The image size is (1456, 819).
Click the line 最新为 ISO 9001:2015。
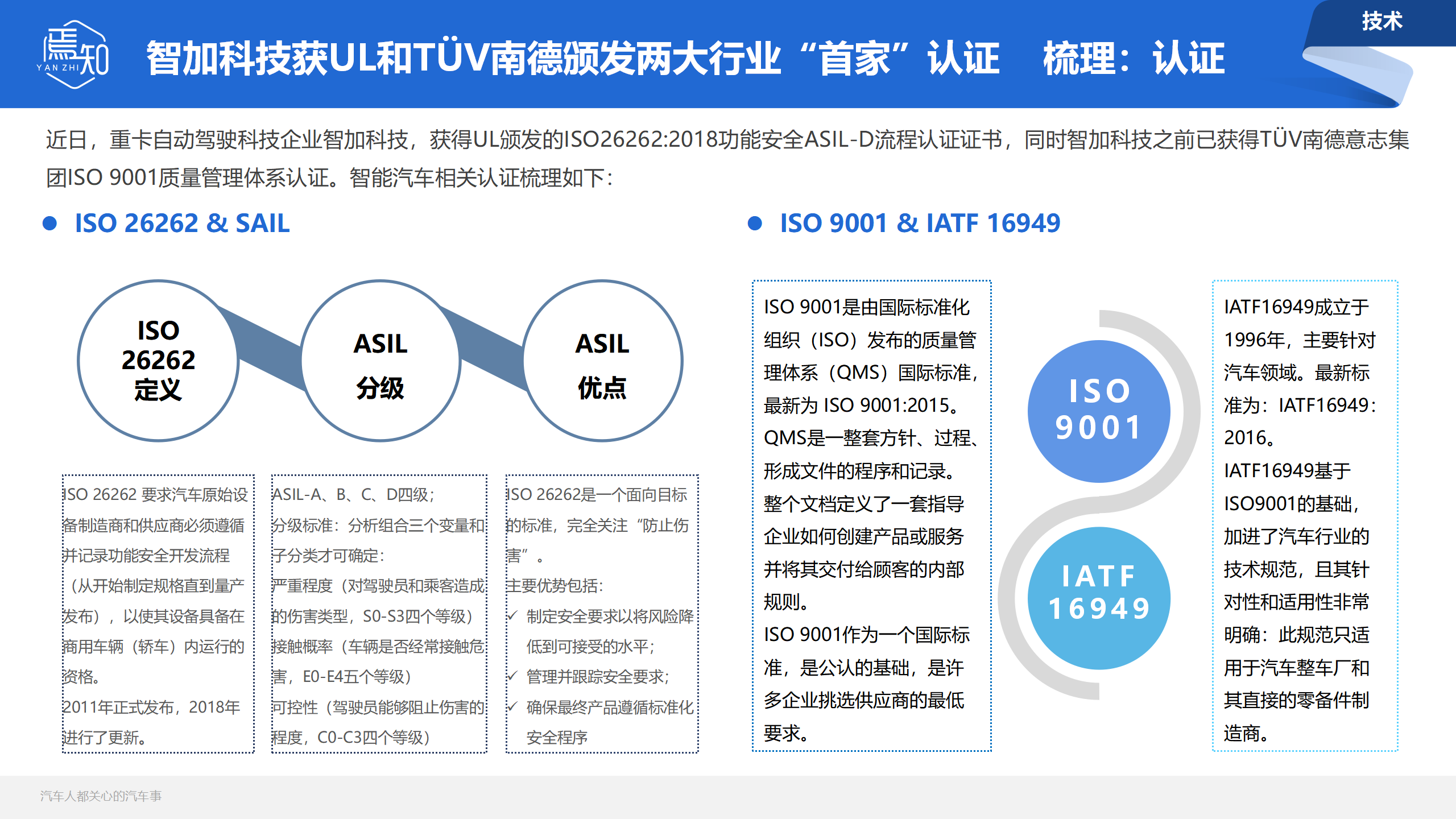pos(862,406)
